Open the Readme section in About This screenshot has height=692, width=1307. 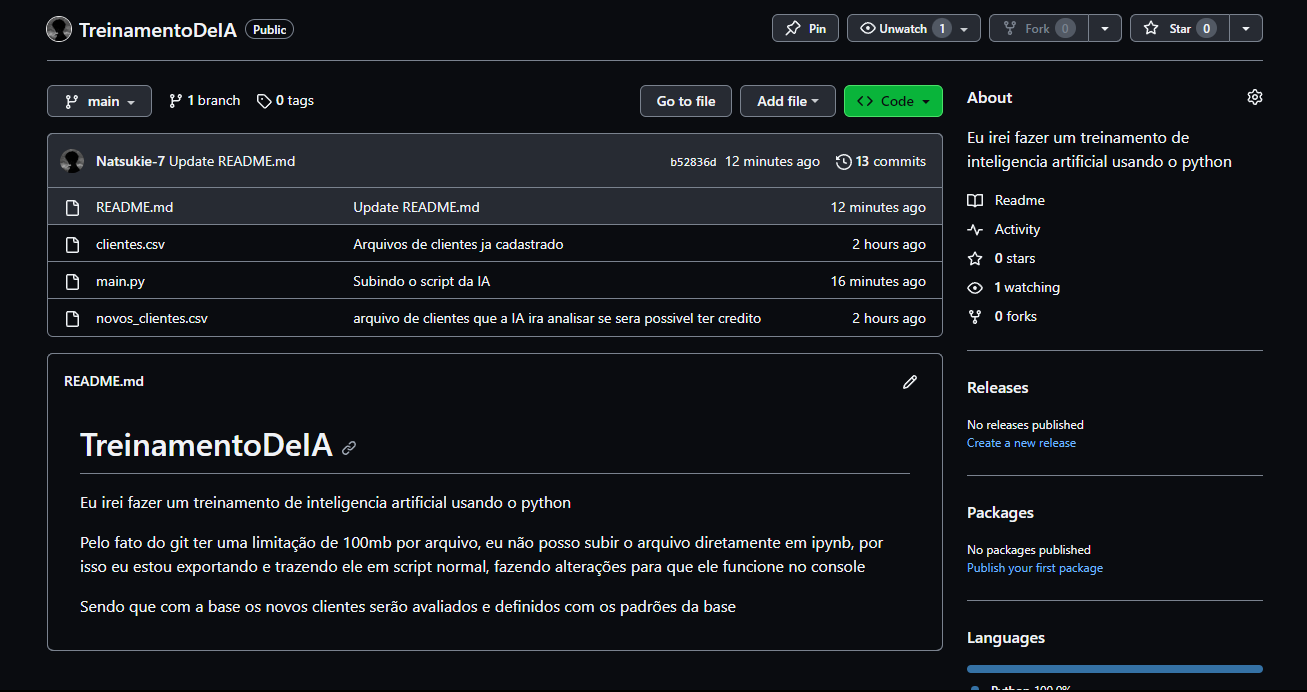(1019, 200)
